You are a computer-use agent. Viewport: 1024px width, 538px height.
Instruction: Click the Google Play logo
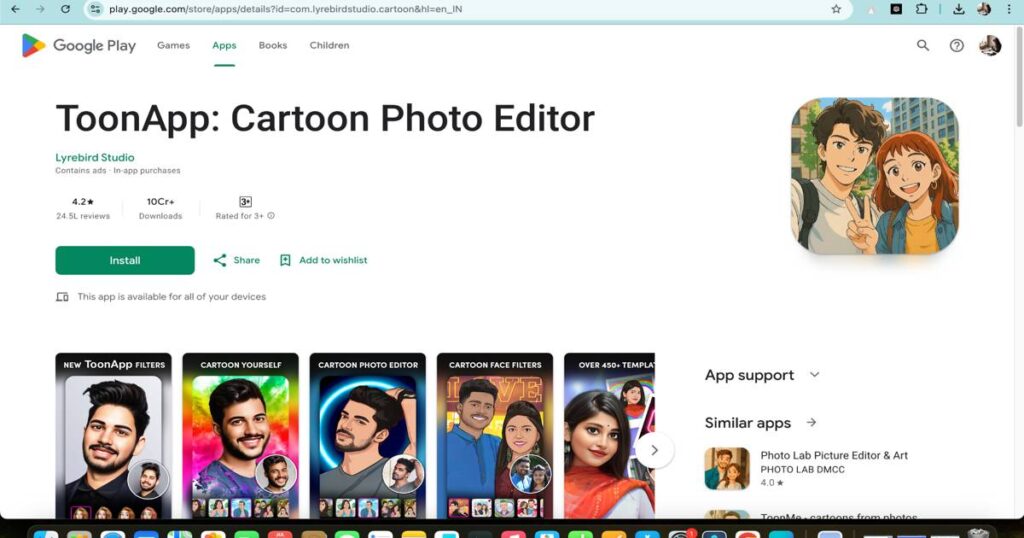pos(78,45)
